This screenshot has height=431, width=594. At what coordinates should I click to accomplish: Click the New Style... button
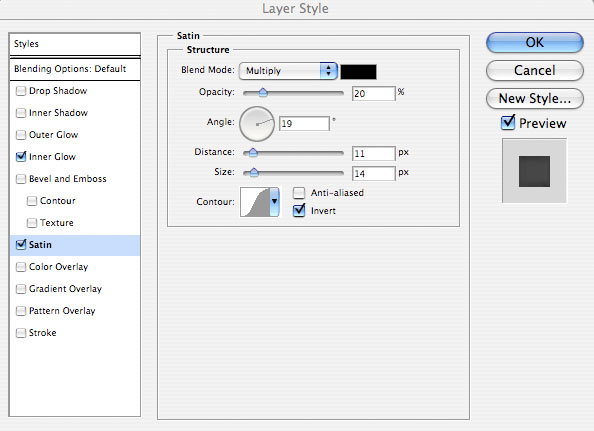click(x=535, y=98)
